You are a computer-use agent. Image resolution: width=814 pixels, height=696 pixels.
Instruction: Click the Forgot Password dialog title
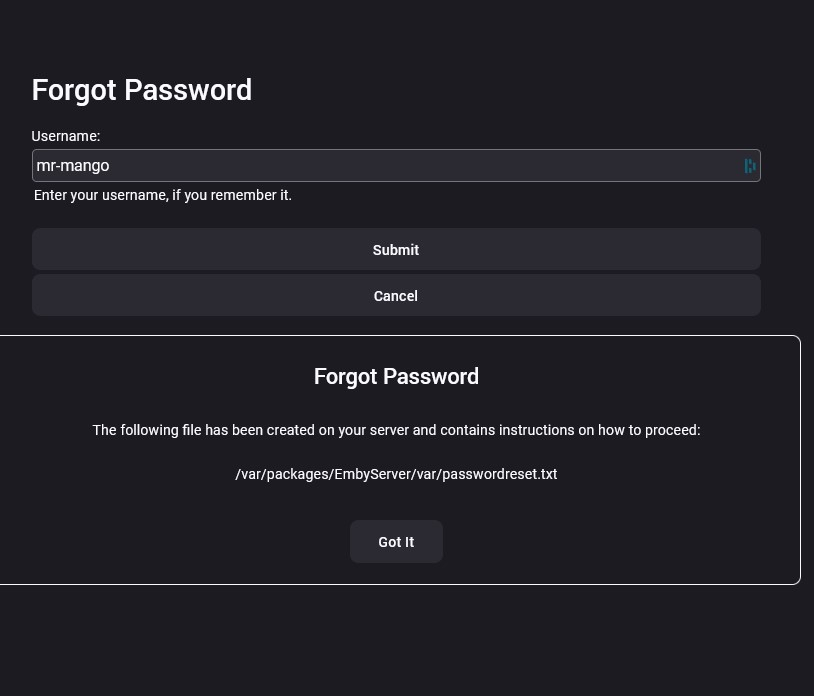pos(396,376)
